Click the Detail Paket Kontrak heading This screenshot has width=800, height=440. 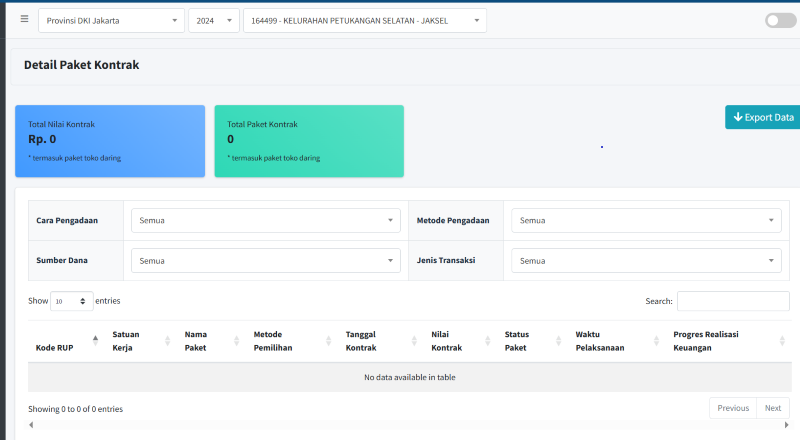click(82, 65)
